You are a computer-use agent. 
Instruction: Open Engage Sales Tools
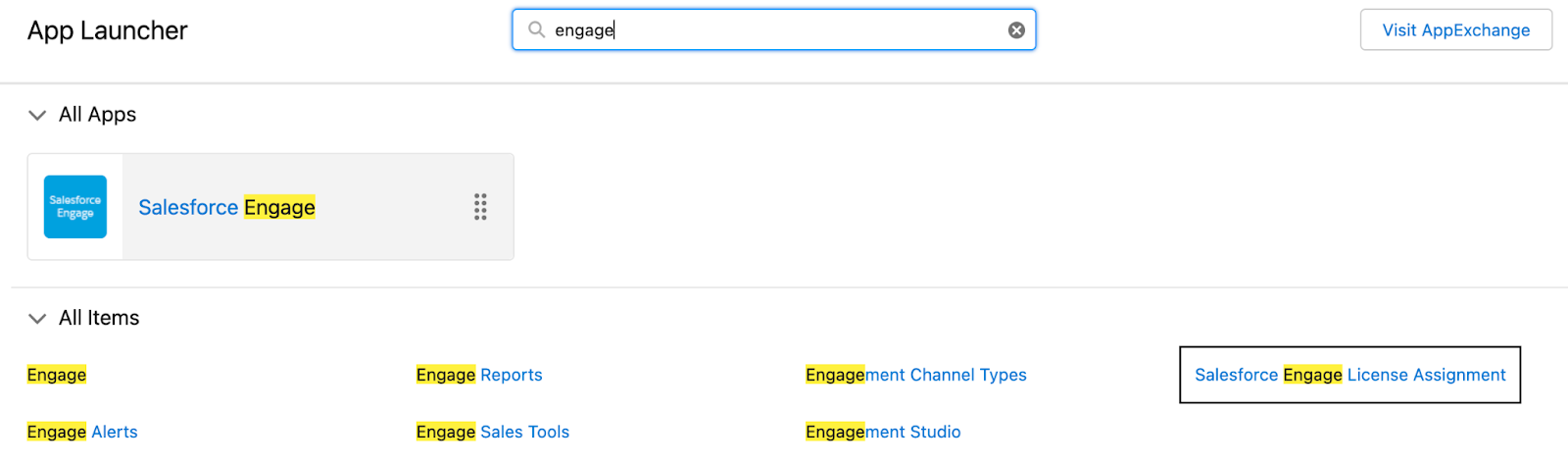point(493,432)
